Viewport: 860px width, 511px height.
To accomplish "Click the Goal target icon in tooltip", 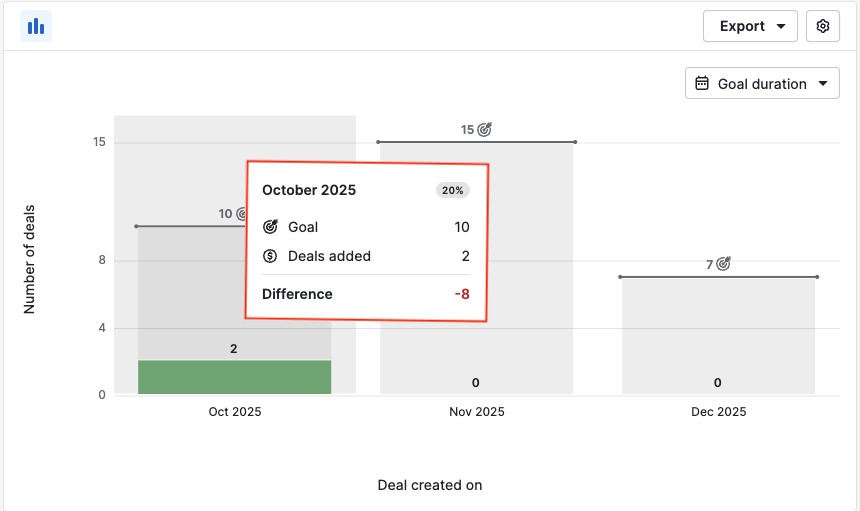I will coord(270,227).
